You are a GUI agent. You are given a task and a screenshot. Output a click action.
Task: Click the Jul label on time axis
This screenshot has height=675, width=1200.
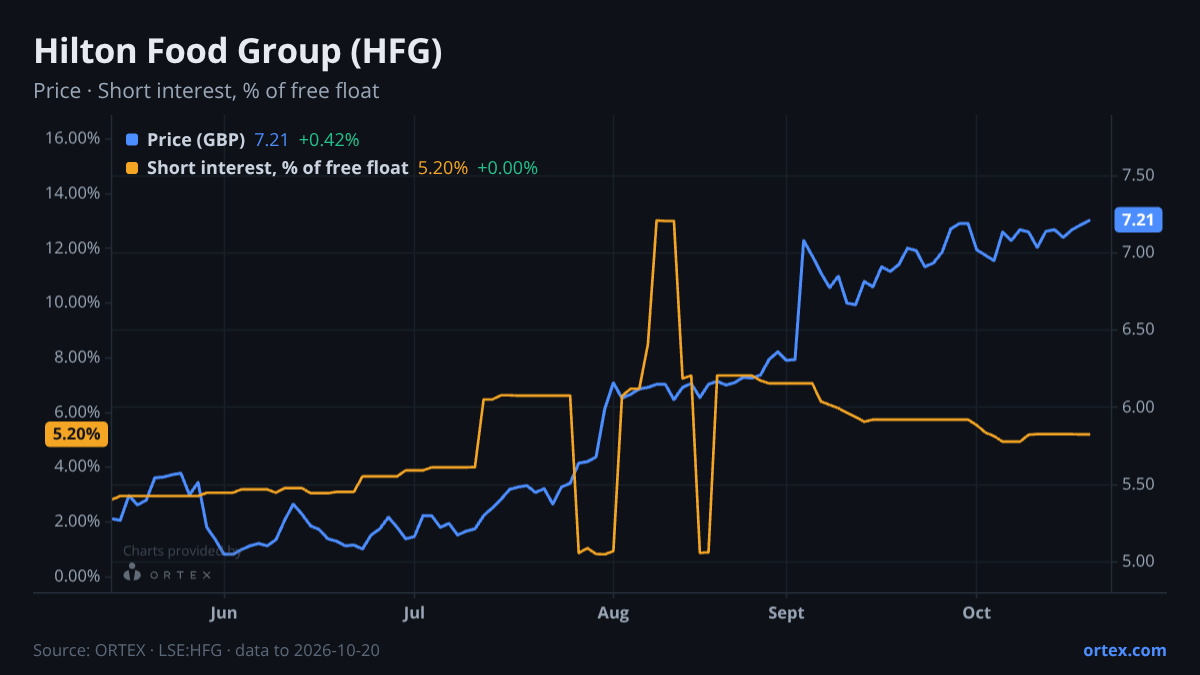pos(414,612)
